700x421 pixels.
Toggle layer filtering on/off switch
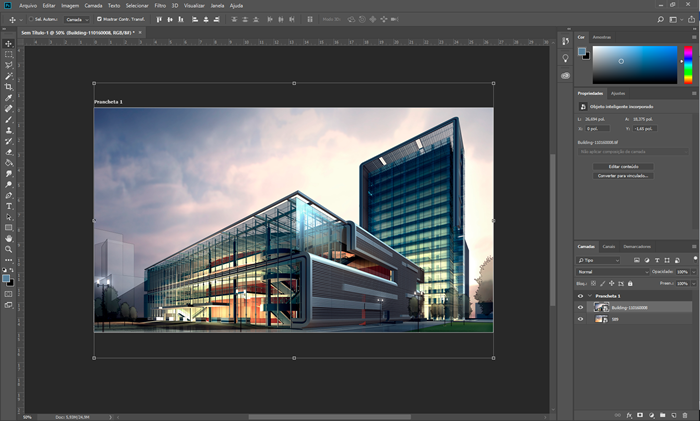point(695,258)
